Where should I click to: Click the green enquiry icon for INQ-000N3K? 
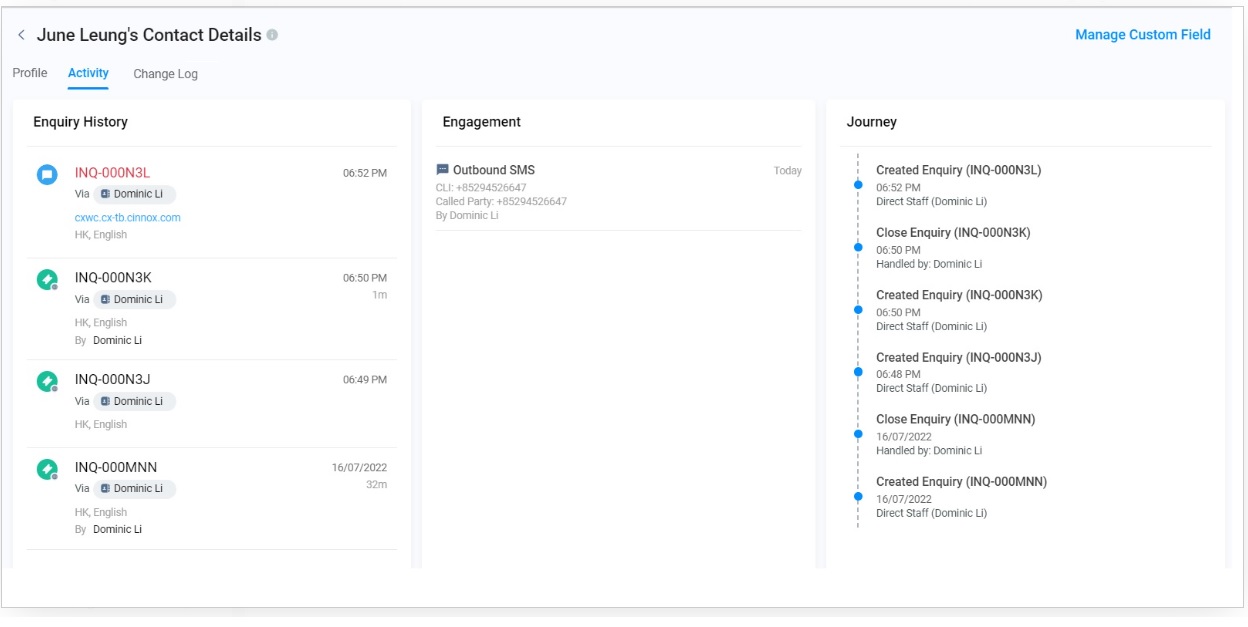(x=47, y=280)
